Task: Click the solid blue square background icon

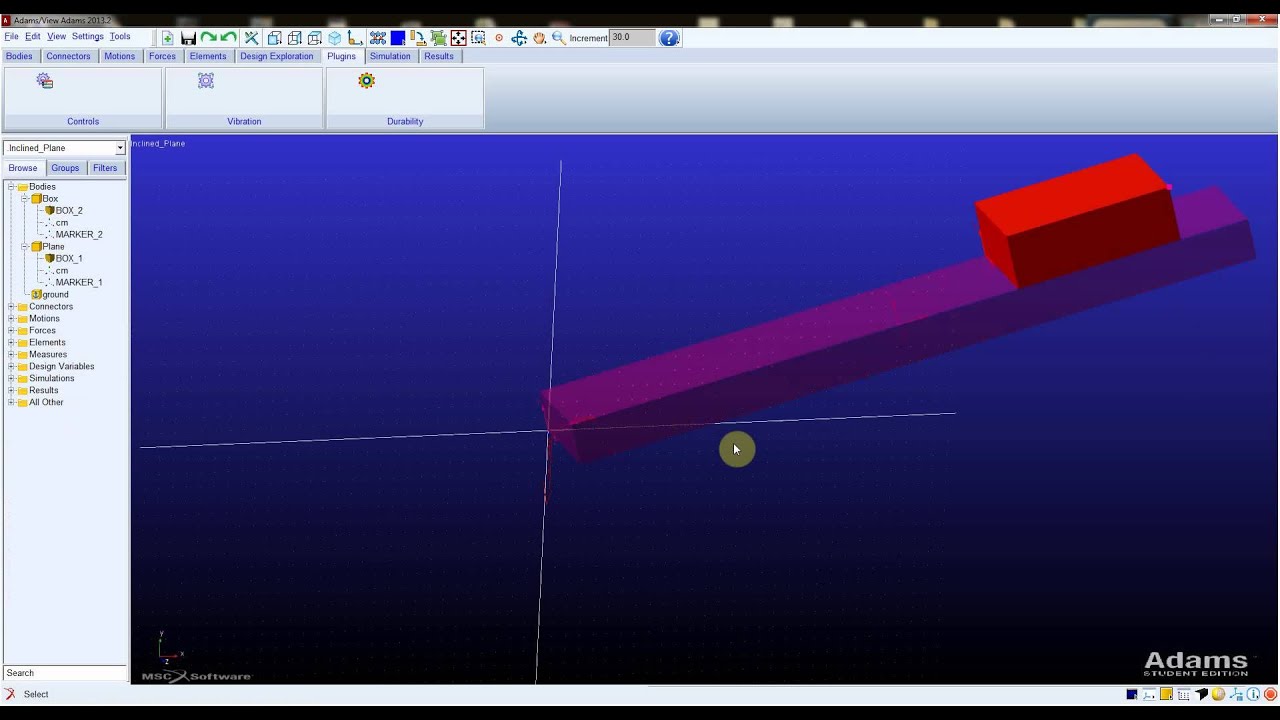Action: tap(398, 38)
